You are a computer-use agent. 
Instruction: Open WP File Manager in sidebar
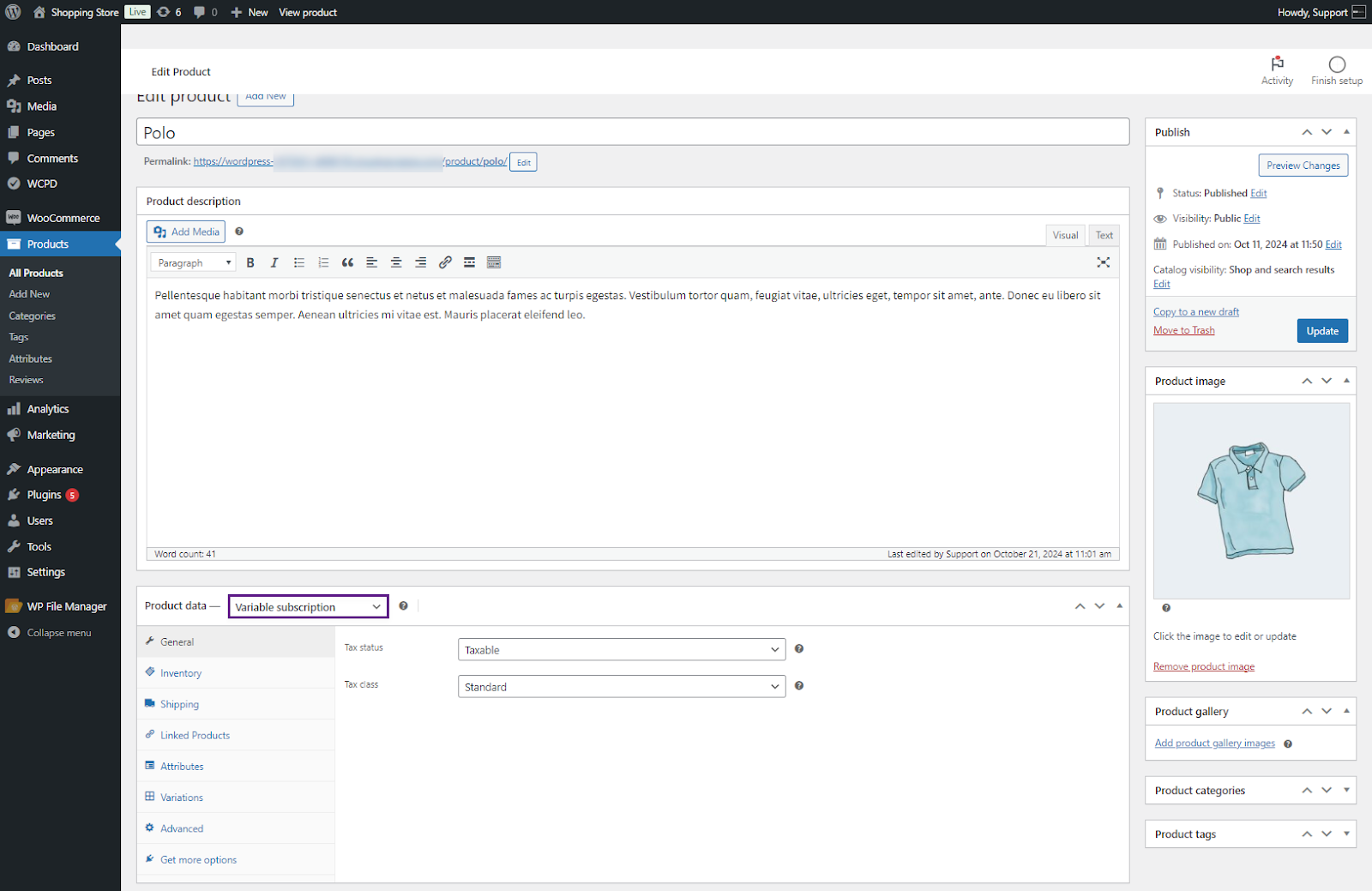[60, 606]
